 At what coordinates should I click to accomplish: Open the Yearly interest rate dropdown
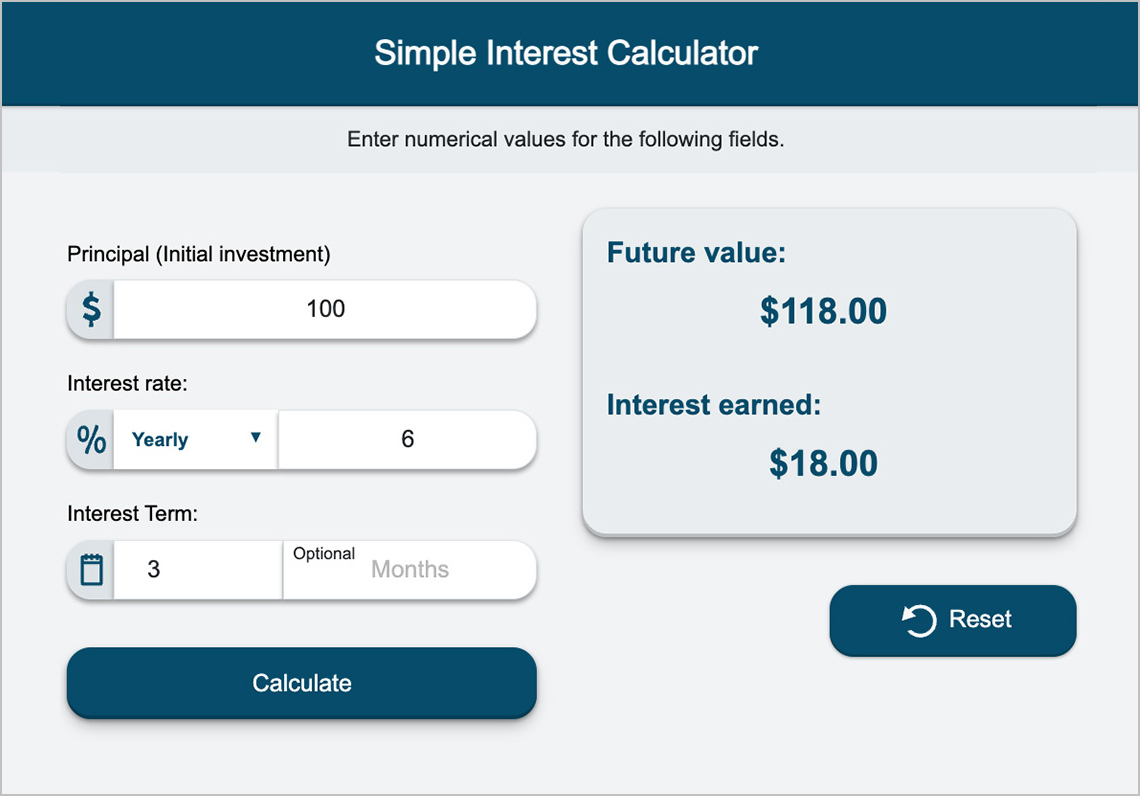[x=195, y=439]
